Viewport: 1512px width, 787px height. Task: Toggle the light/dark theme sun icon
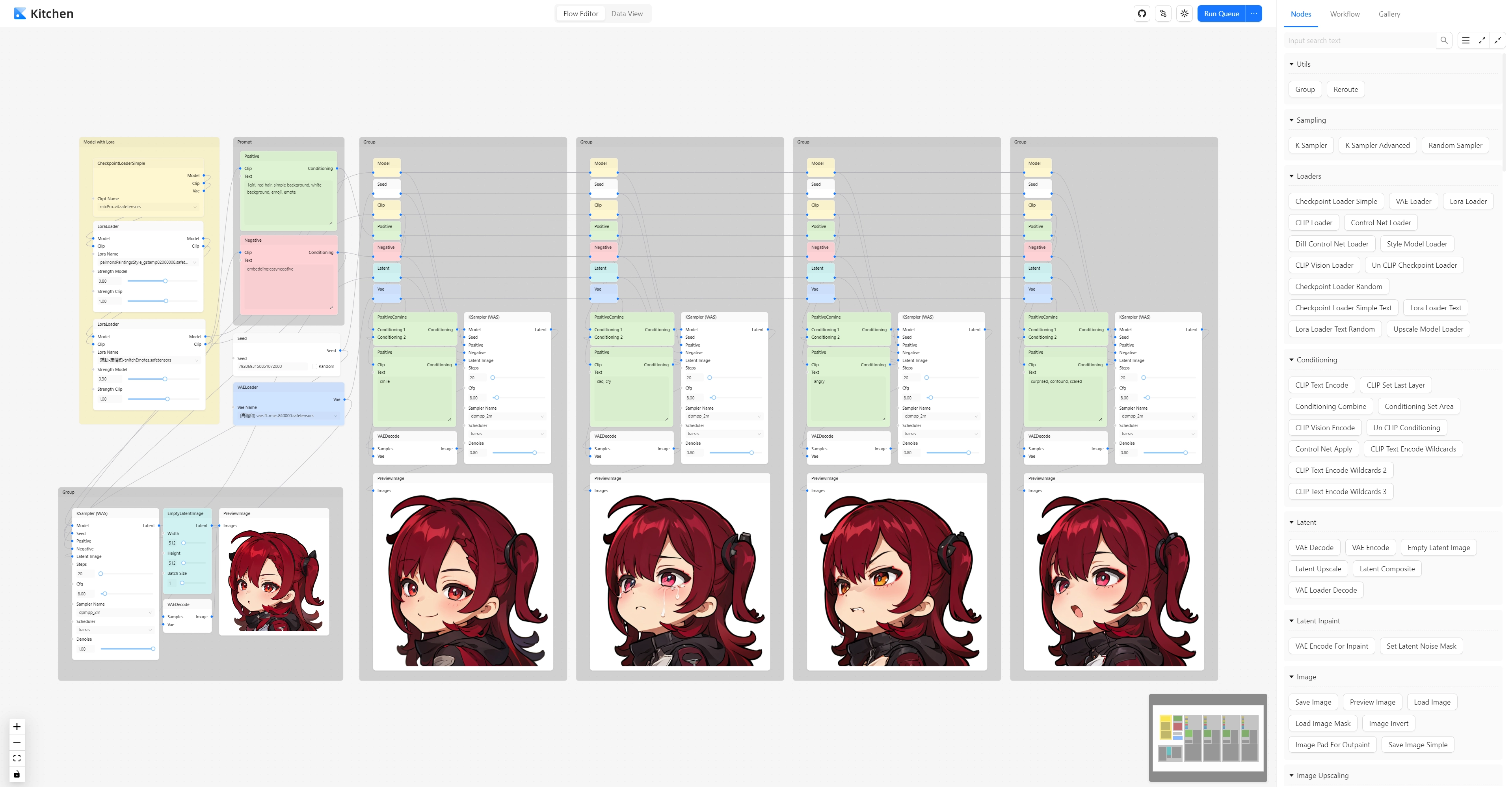tap(1185, 13)
